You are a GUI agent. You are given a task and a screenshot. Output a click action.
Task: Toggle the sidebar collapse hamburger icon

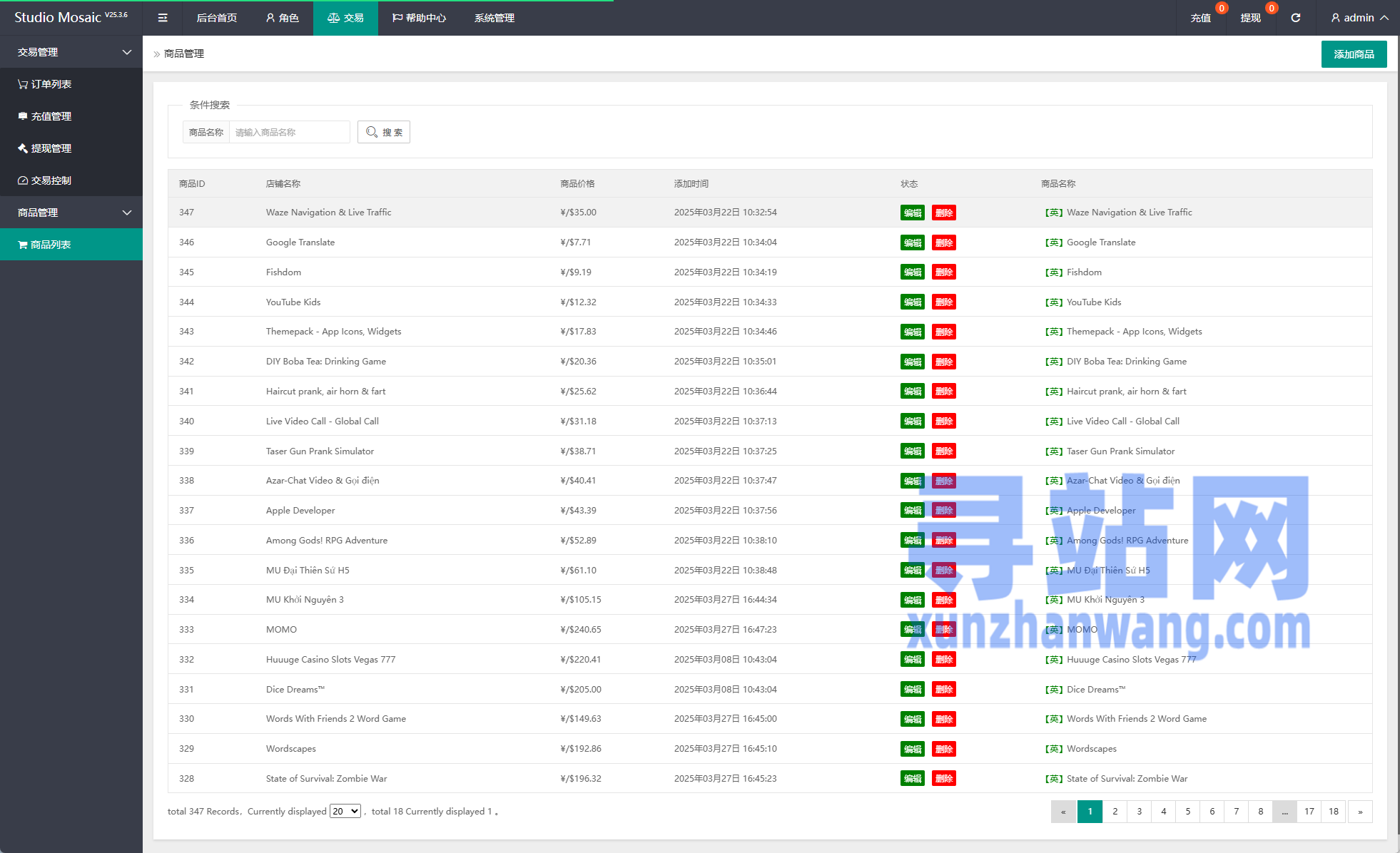coord(163,18)
